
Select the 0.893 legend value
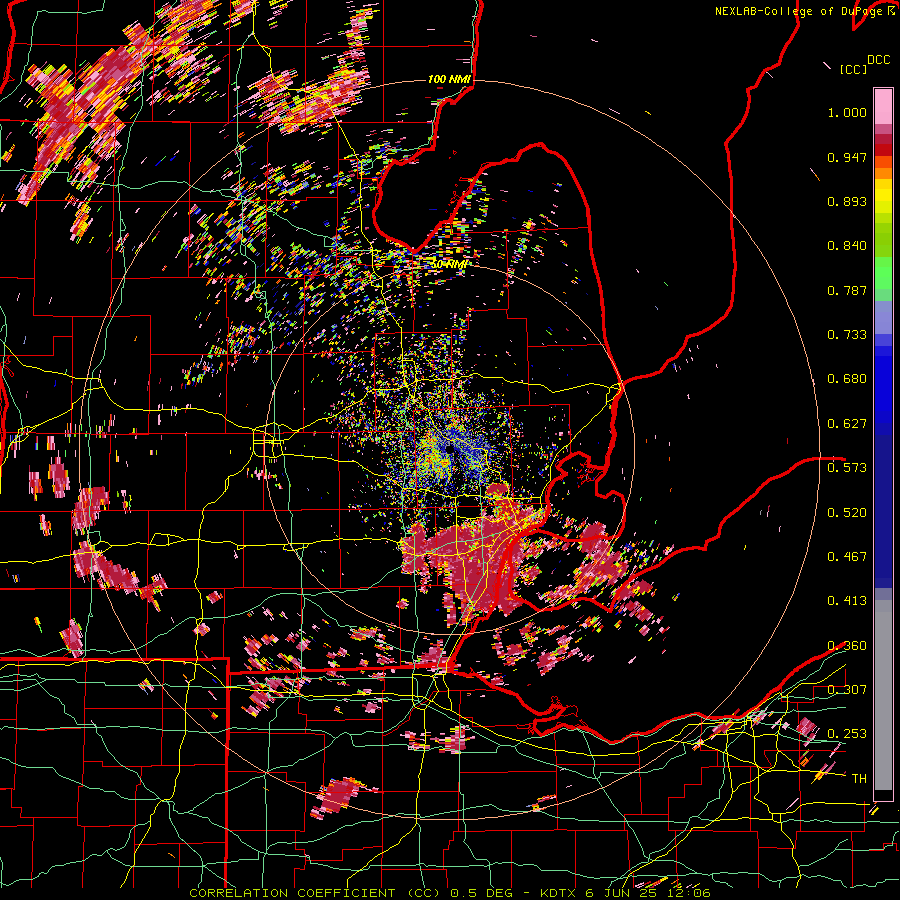click(x=847, y=201)
